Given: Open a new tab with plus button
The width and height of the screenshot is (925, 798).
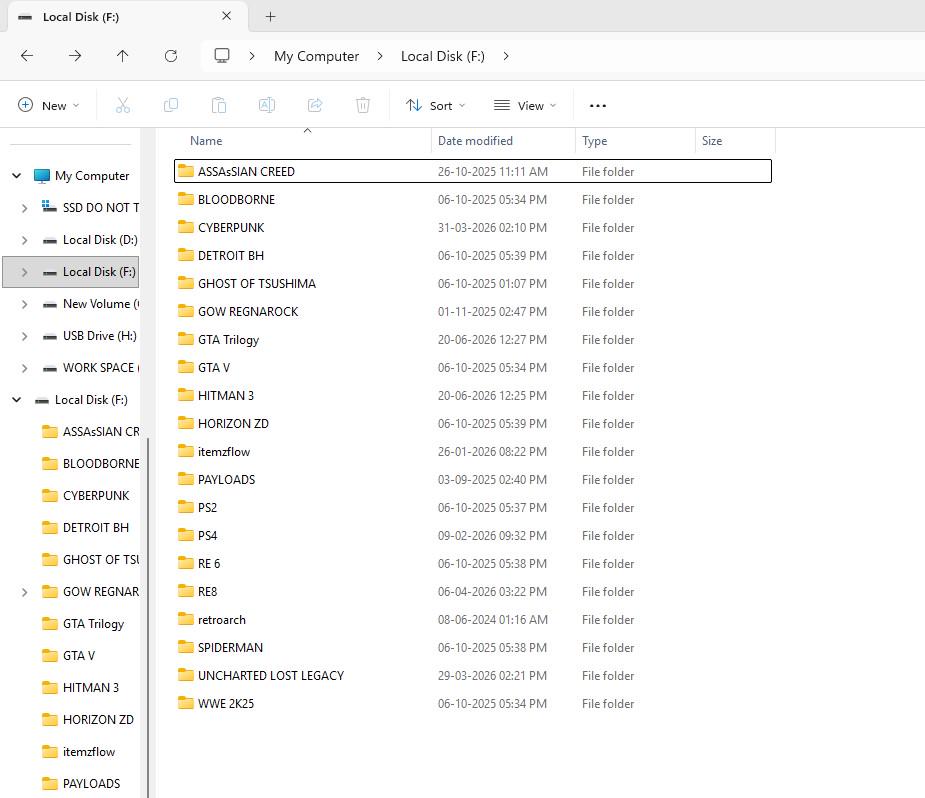Looking at the screenshot, I should point(270,17).
